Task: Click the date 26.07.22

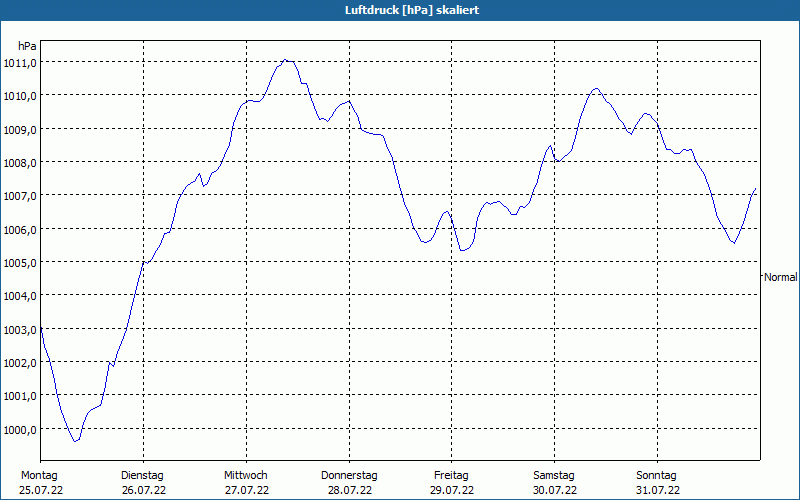Action: (144, 490)
